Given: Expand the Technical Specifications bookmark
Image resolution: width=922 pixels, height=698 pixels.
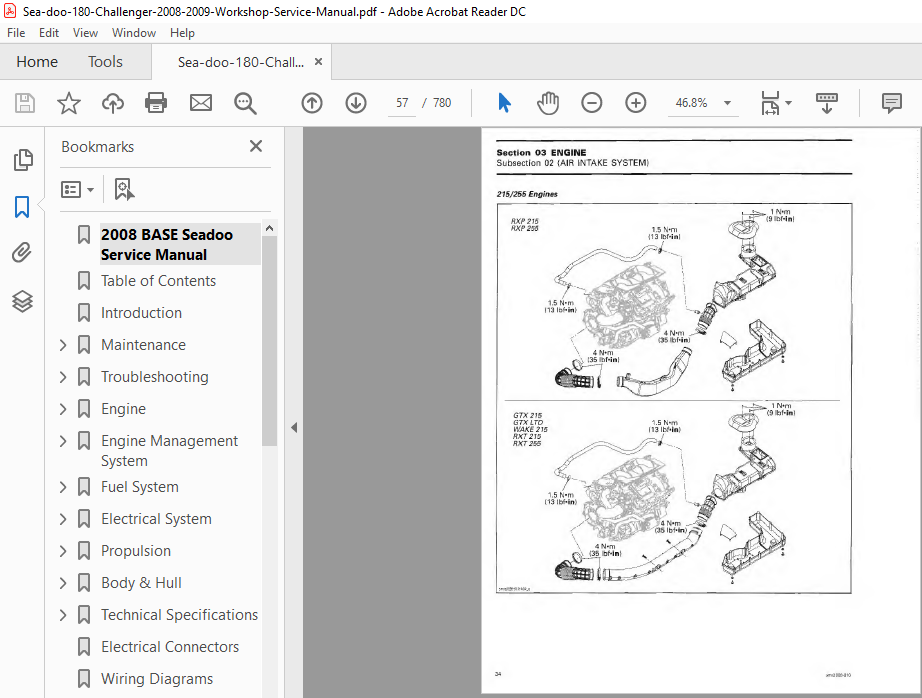Looking at the screenshot, I should point(63,615).
